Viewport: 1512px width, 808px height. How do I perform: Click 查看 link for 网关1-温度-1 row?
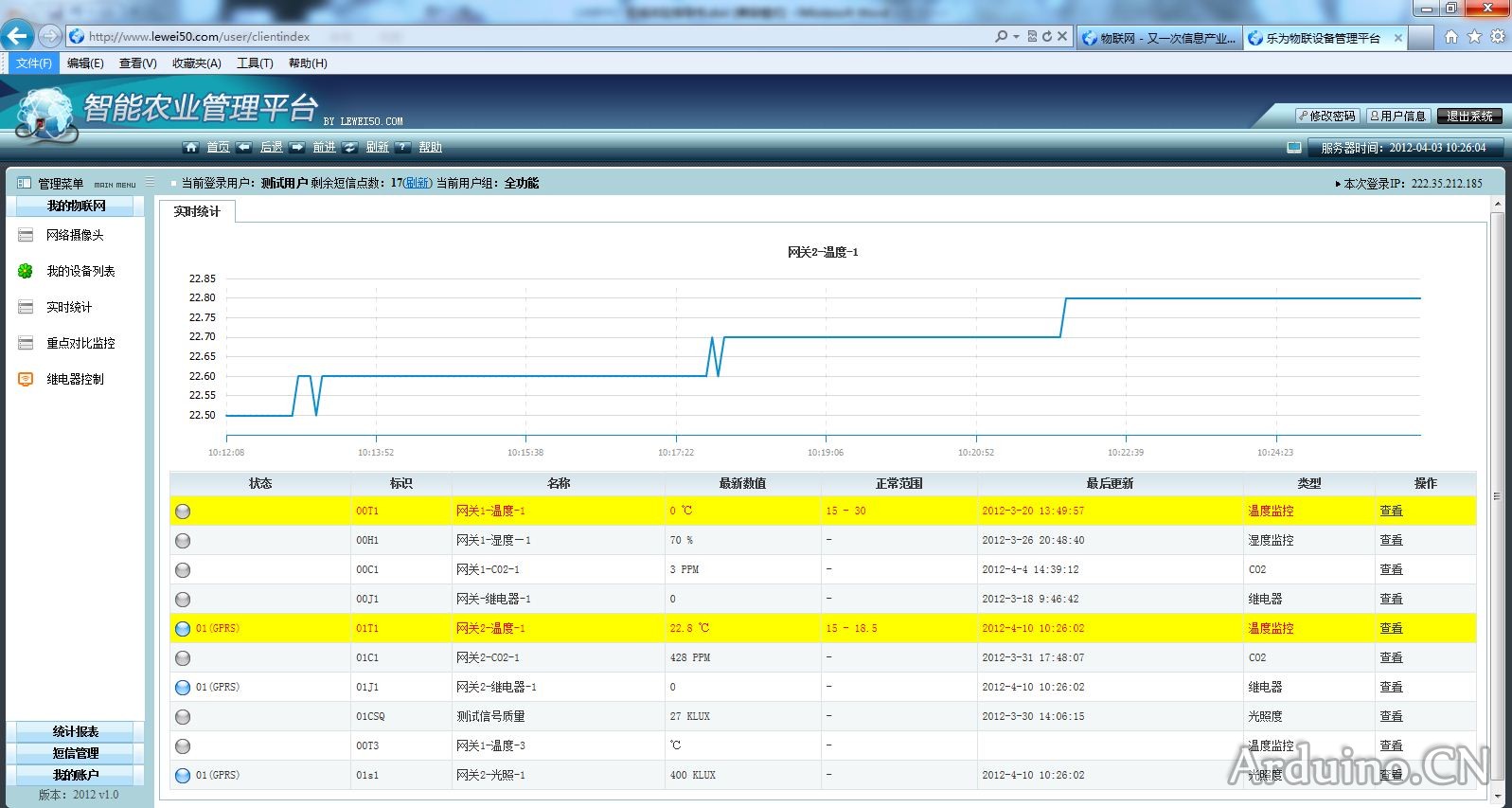point(1391,511)
